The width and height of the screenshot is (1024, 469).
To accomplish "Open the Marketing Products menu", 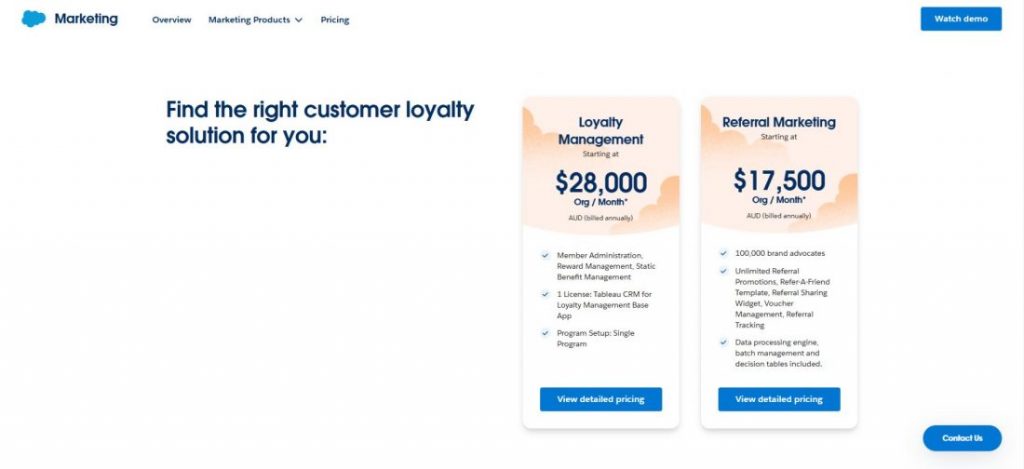I will point(255,20).
